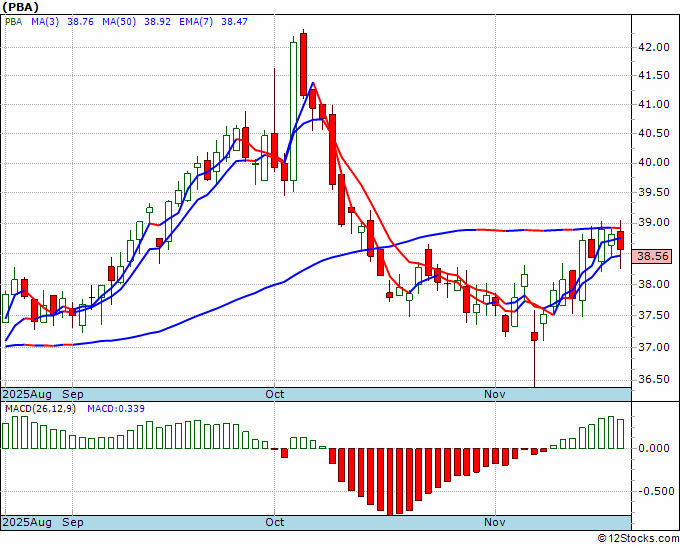
Task: Click the 0.000 MACD axis label
Action: (654, 448)
